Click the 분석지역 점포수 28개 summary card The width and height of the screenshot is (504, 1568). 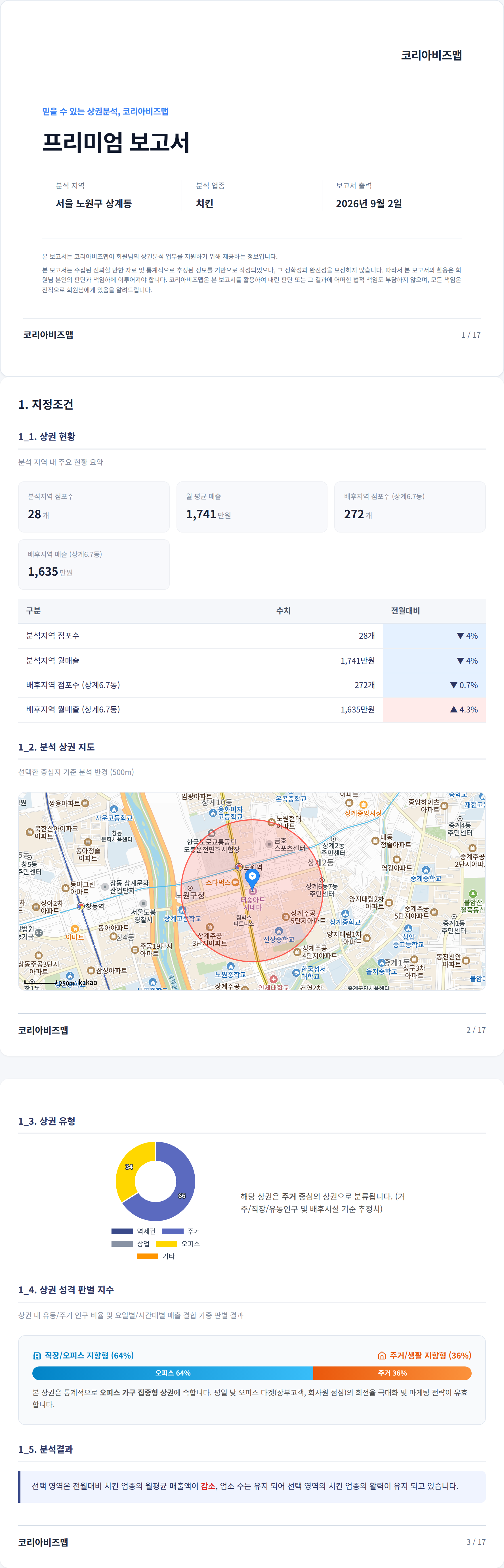pyautogui.click(x=94, y=507)
